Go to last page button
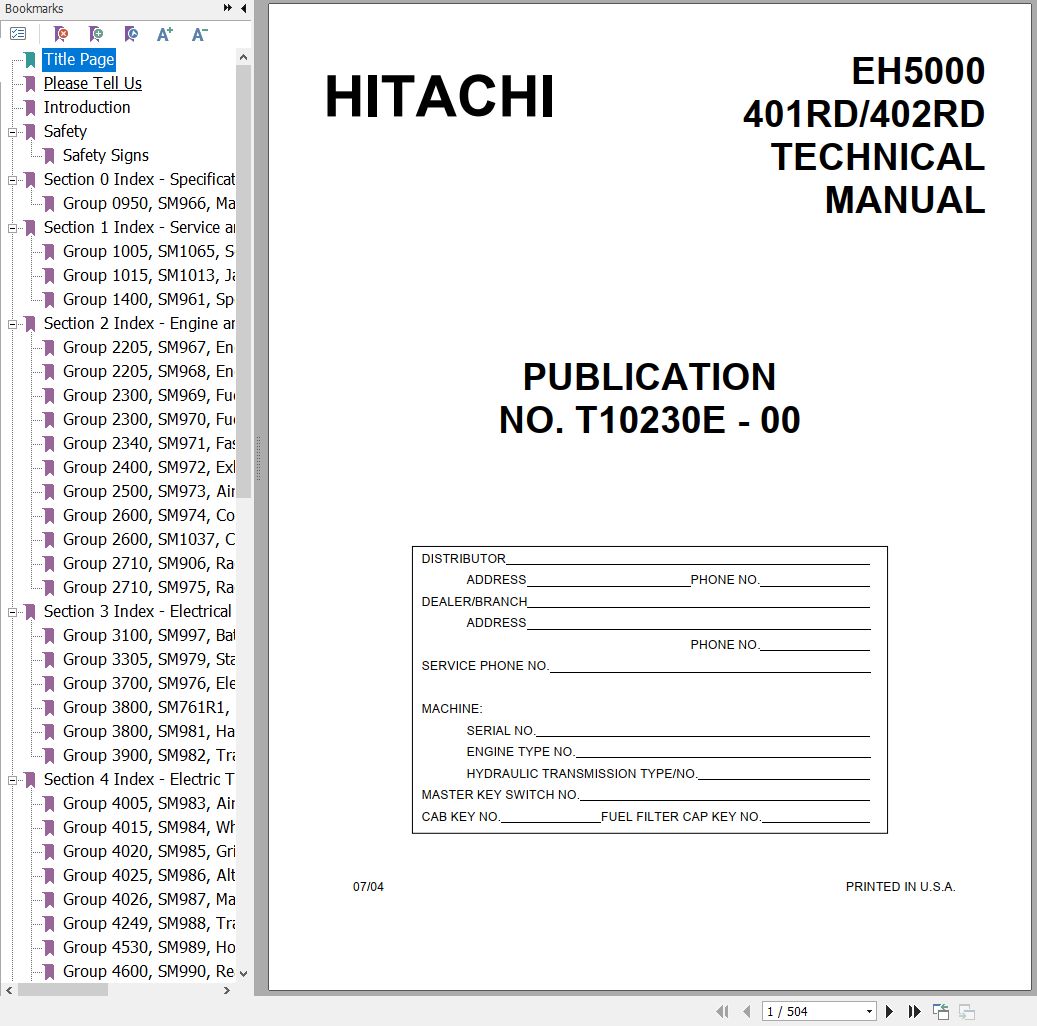The image size is (1037, 1026). [x=915, y=1011]
